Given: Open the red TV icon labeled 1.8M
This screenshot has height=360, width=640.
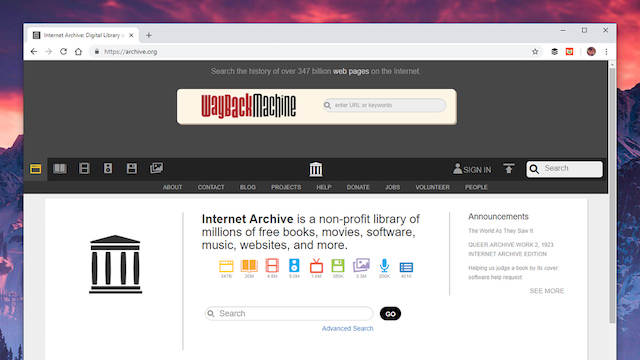Looking at the screenshot, I should click(316, 266).
